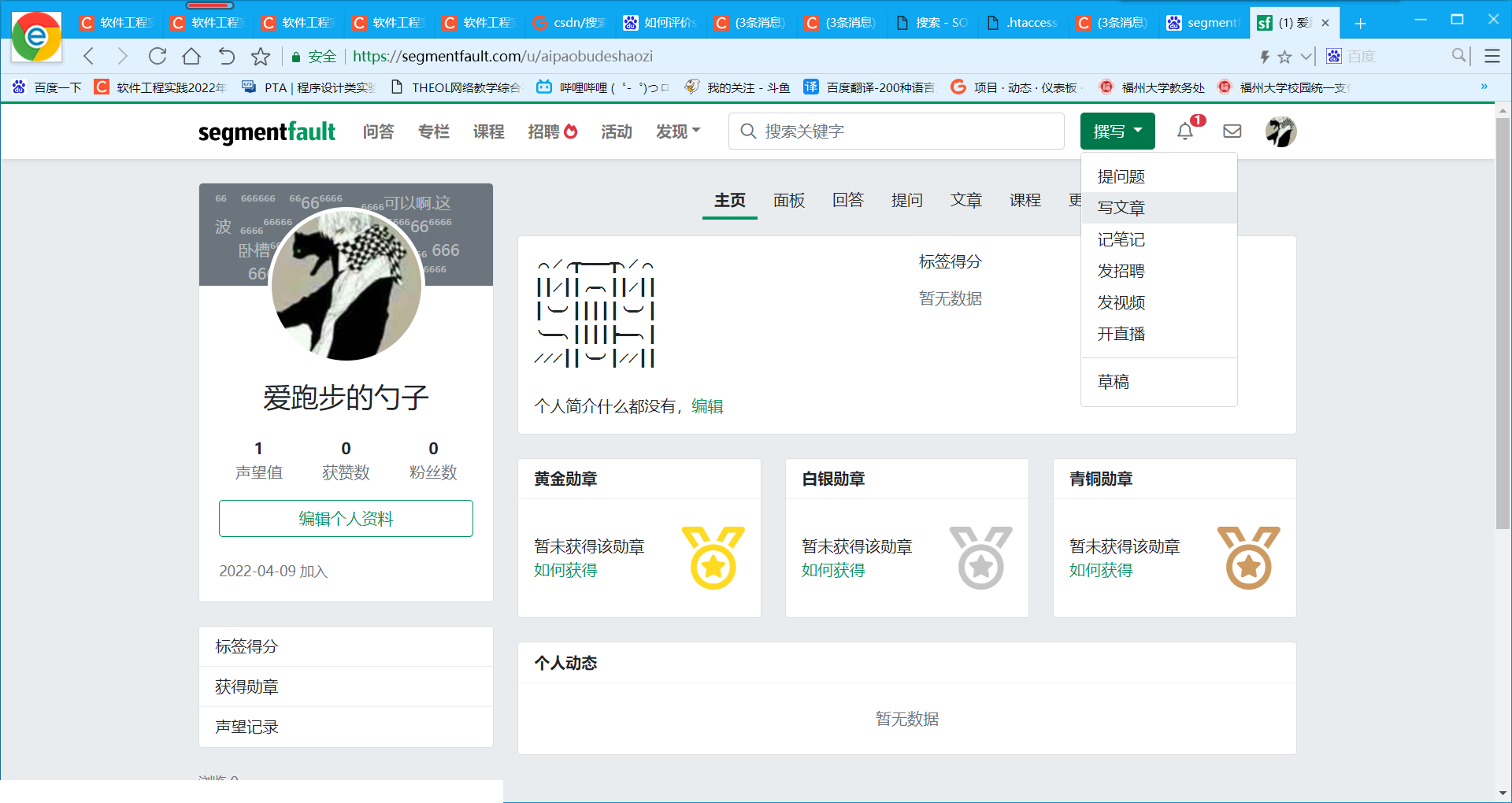Bookmark the page with the star icon beside home
Image resolution: width=1512 pixels, height=803 pixels.
pos(261,56)
